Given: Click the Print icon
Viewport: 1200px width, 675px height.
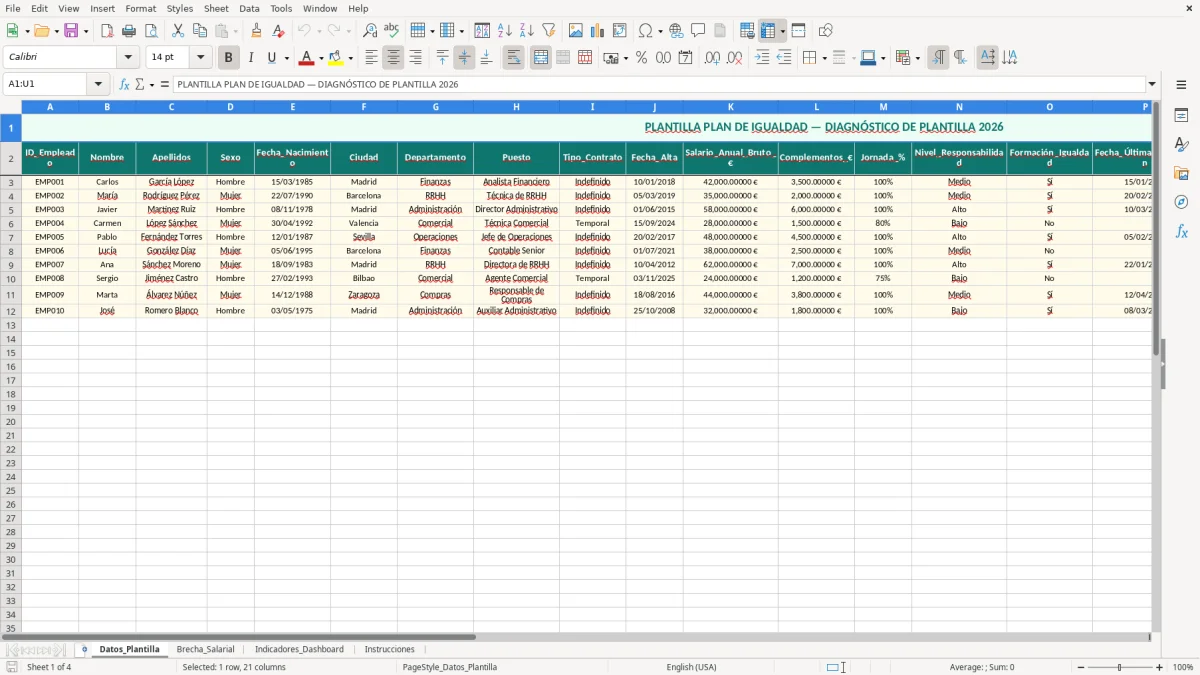Looking at the screenshot, I should click(x=129, y=31).
